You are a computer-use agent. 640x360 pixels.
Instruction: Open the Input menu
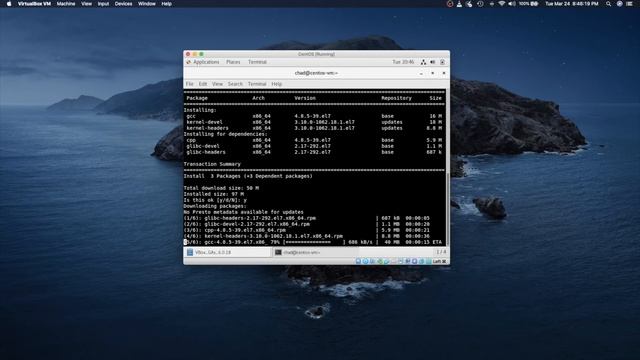coord(103,4)
